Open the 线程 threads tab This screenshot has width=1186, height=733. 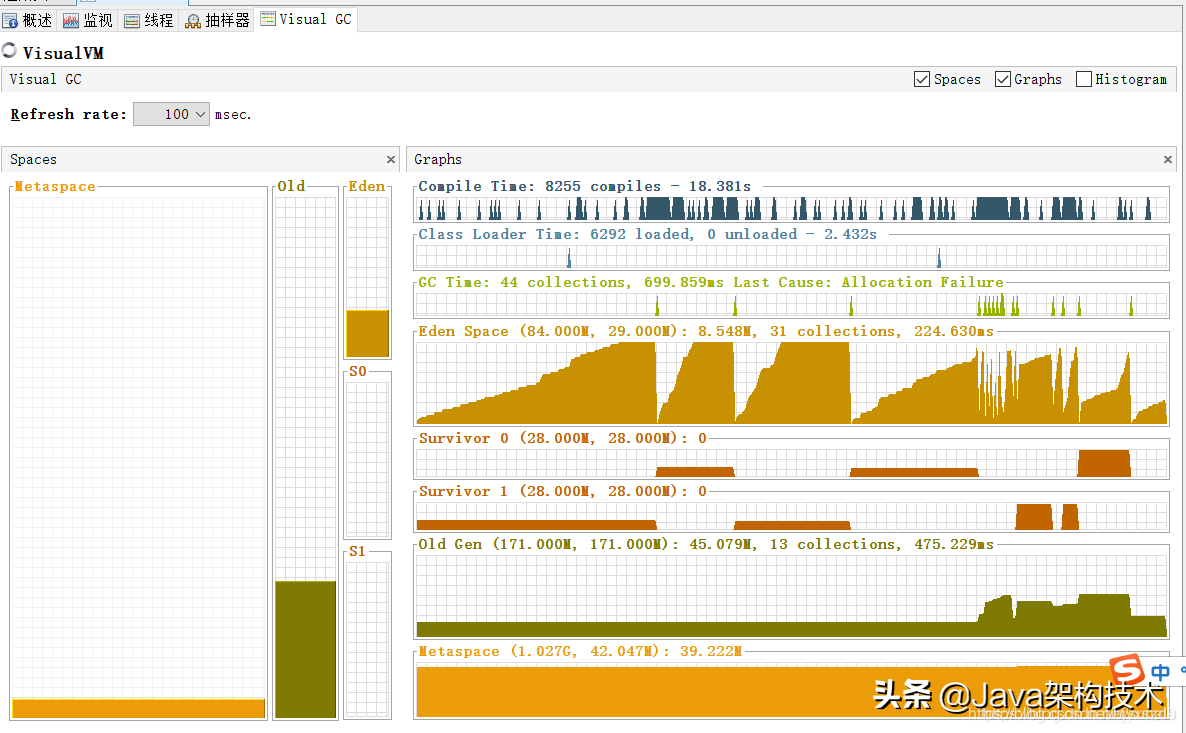tap(149, 20)
